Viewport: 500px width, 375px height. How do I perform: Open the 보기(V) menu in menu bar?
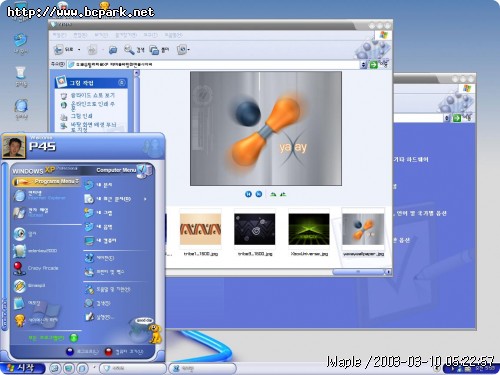[x=101, y=35]
